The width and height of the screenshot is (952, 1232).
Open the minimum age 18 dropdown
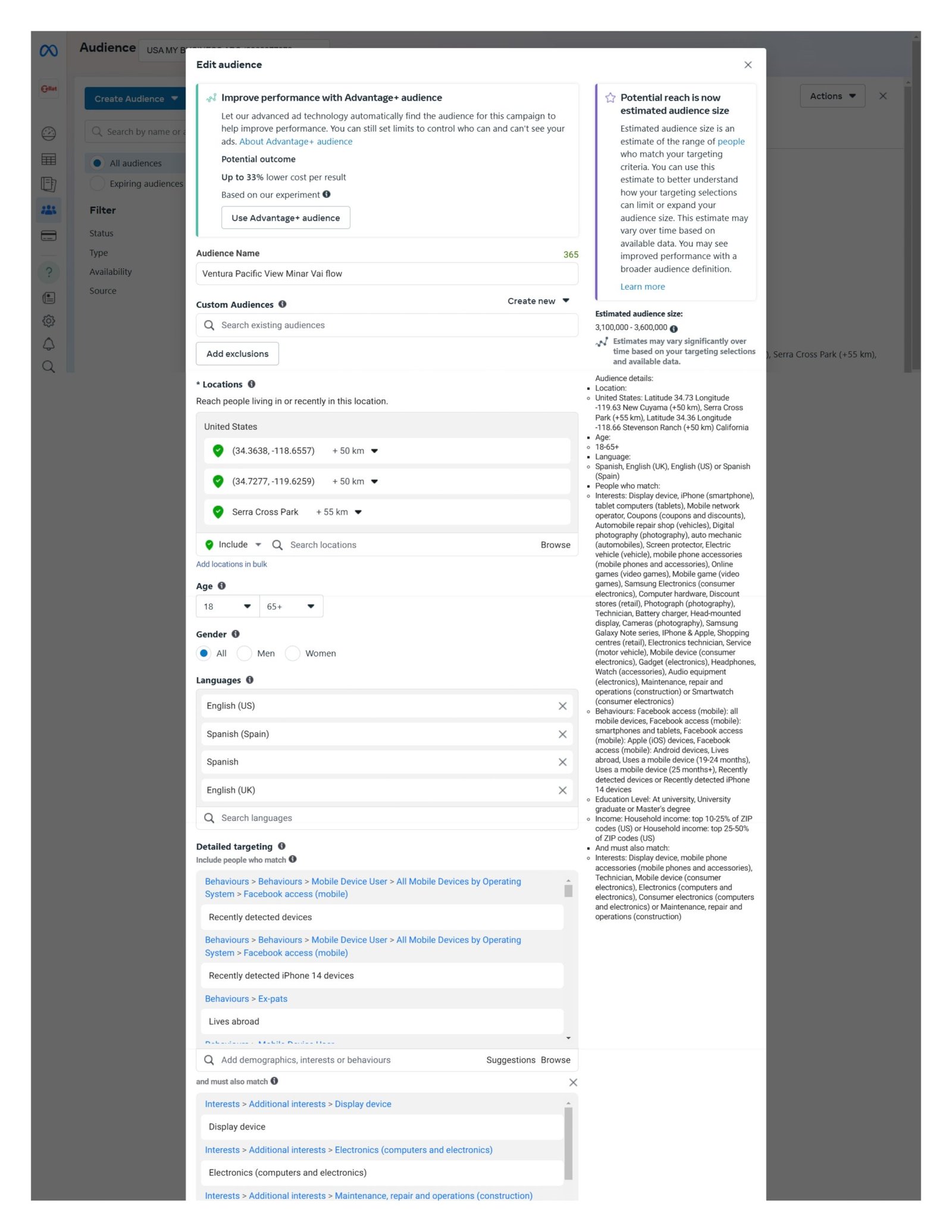click(x=227, y=606)
